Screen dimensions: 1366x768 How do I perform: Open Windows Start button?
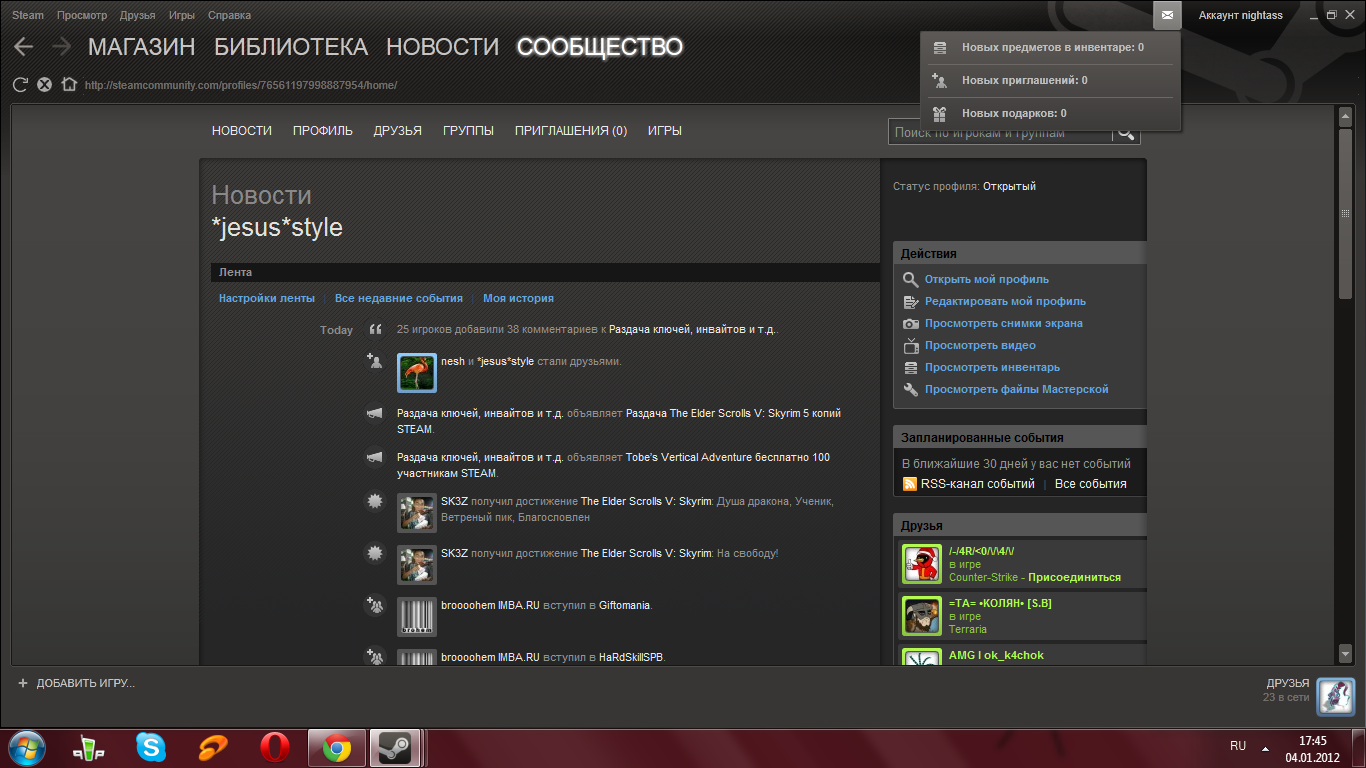(27, 747)
